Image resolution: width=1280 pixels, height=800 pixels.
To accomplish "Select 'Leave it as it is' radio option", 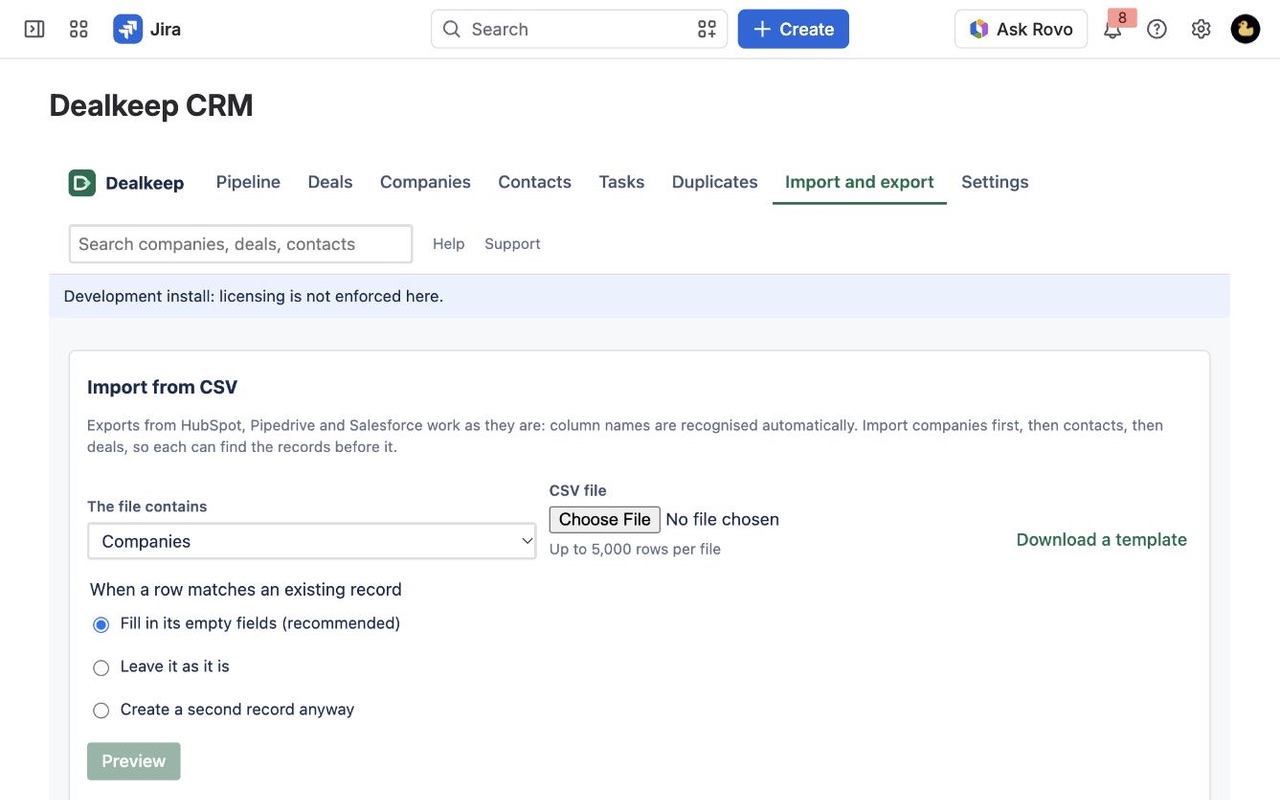I will pyautogui.click(x=101, y=668).
